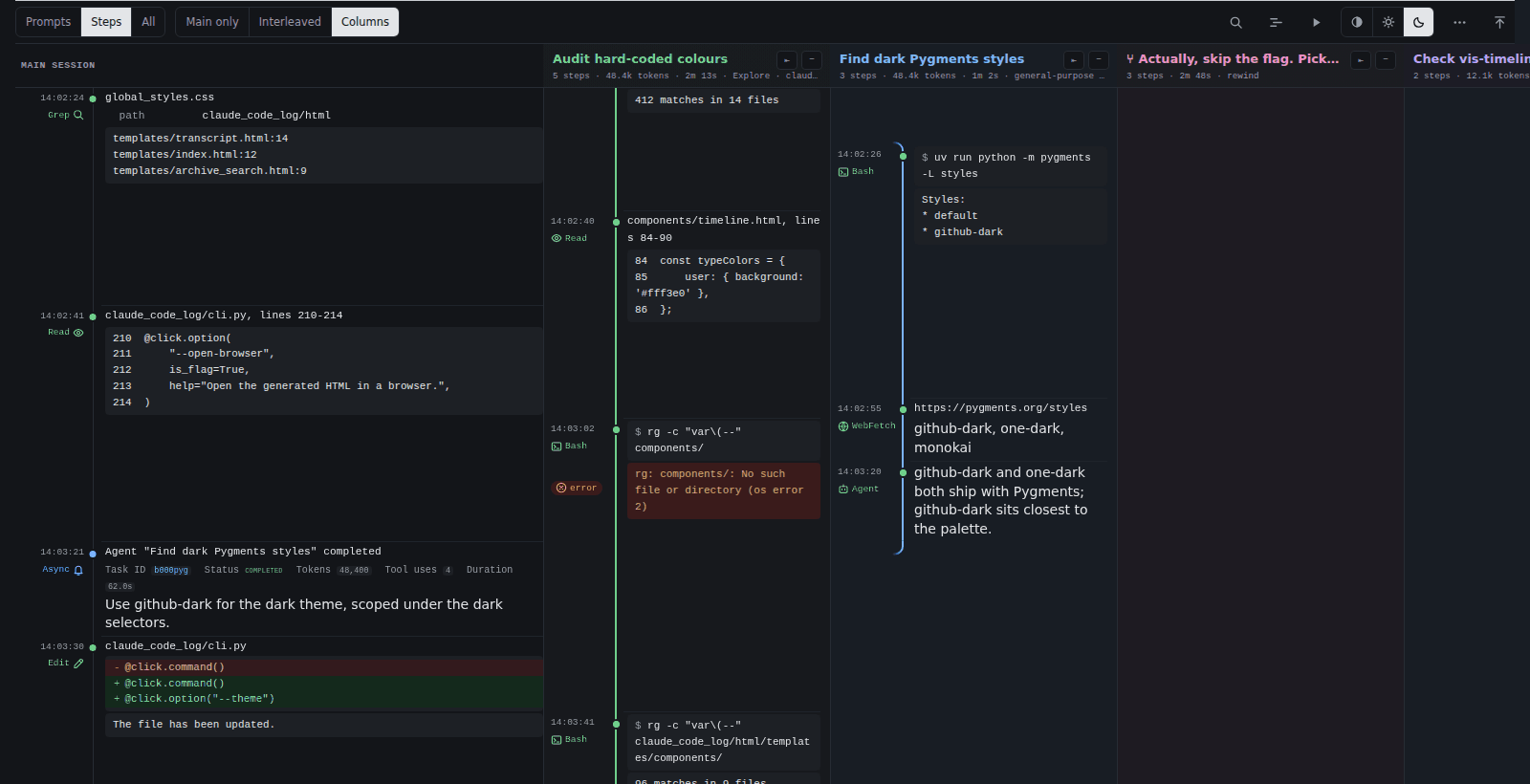Enable the light theme sun toggle
Viewport: 1530px width, 784px height.
pos(1388,22)
